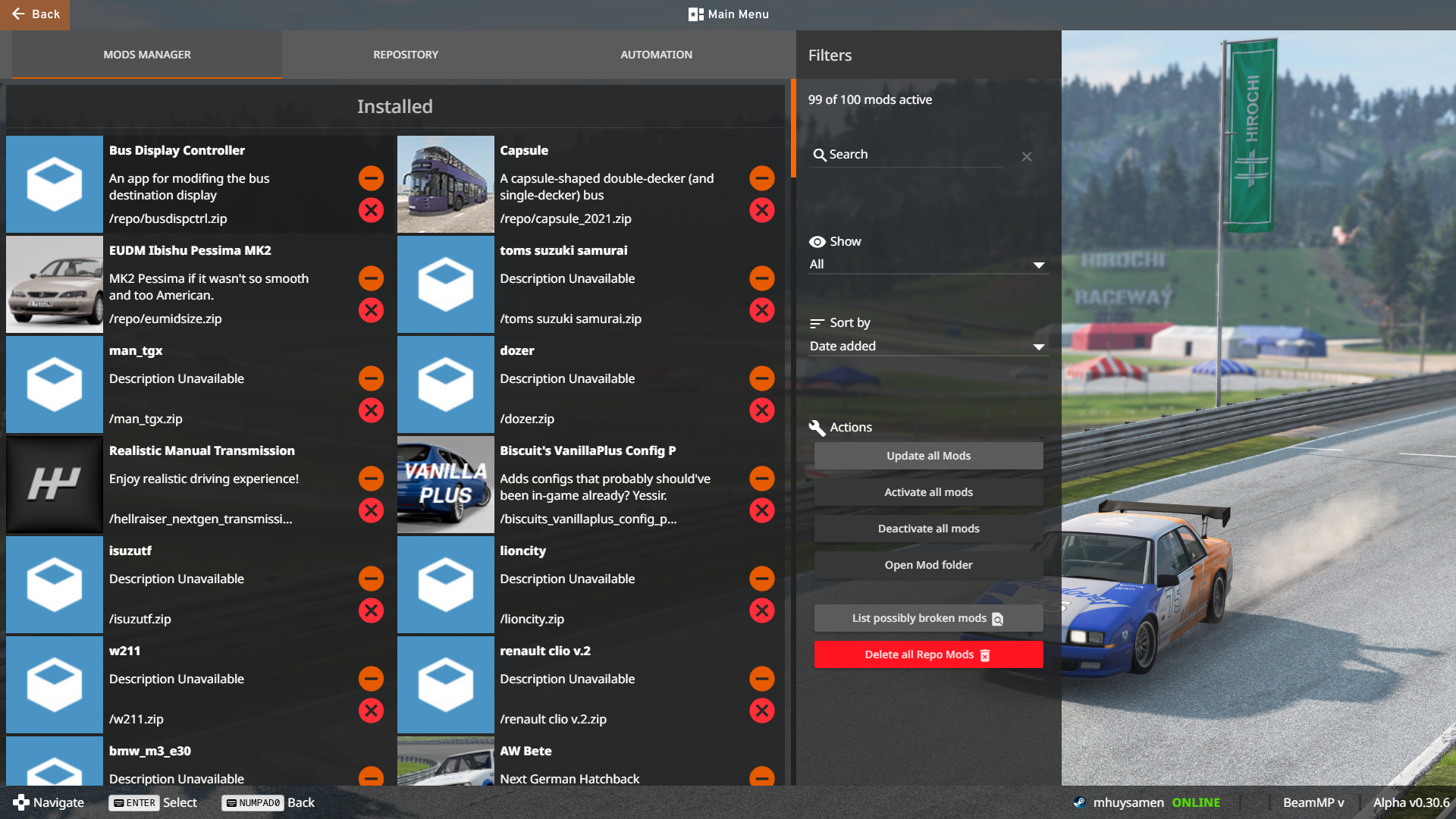Open Capsule bus thumbnail
1456x819 pixels.
click(x=446, y=184)
